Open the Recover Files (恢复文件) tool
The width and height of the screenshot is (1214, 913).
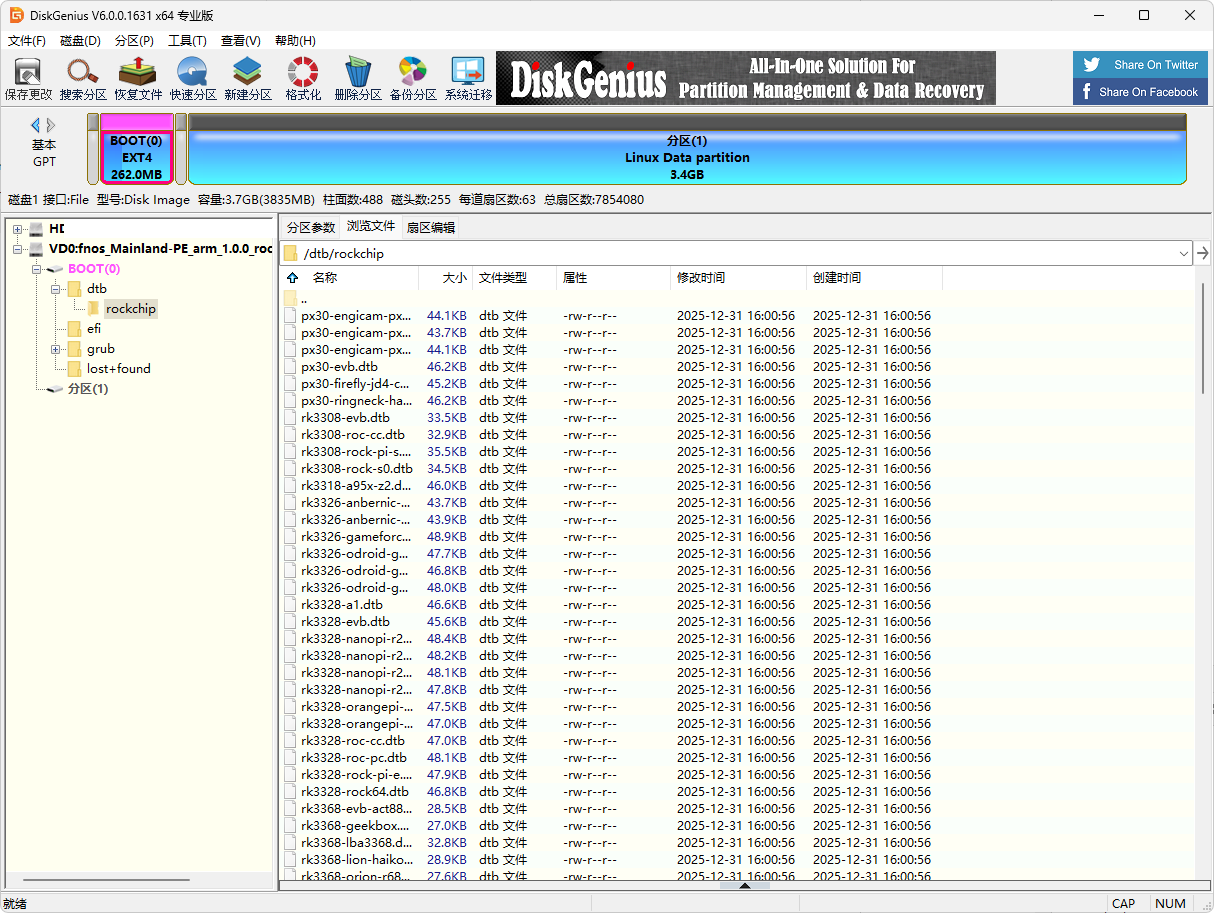137,78
